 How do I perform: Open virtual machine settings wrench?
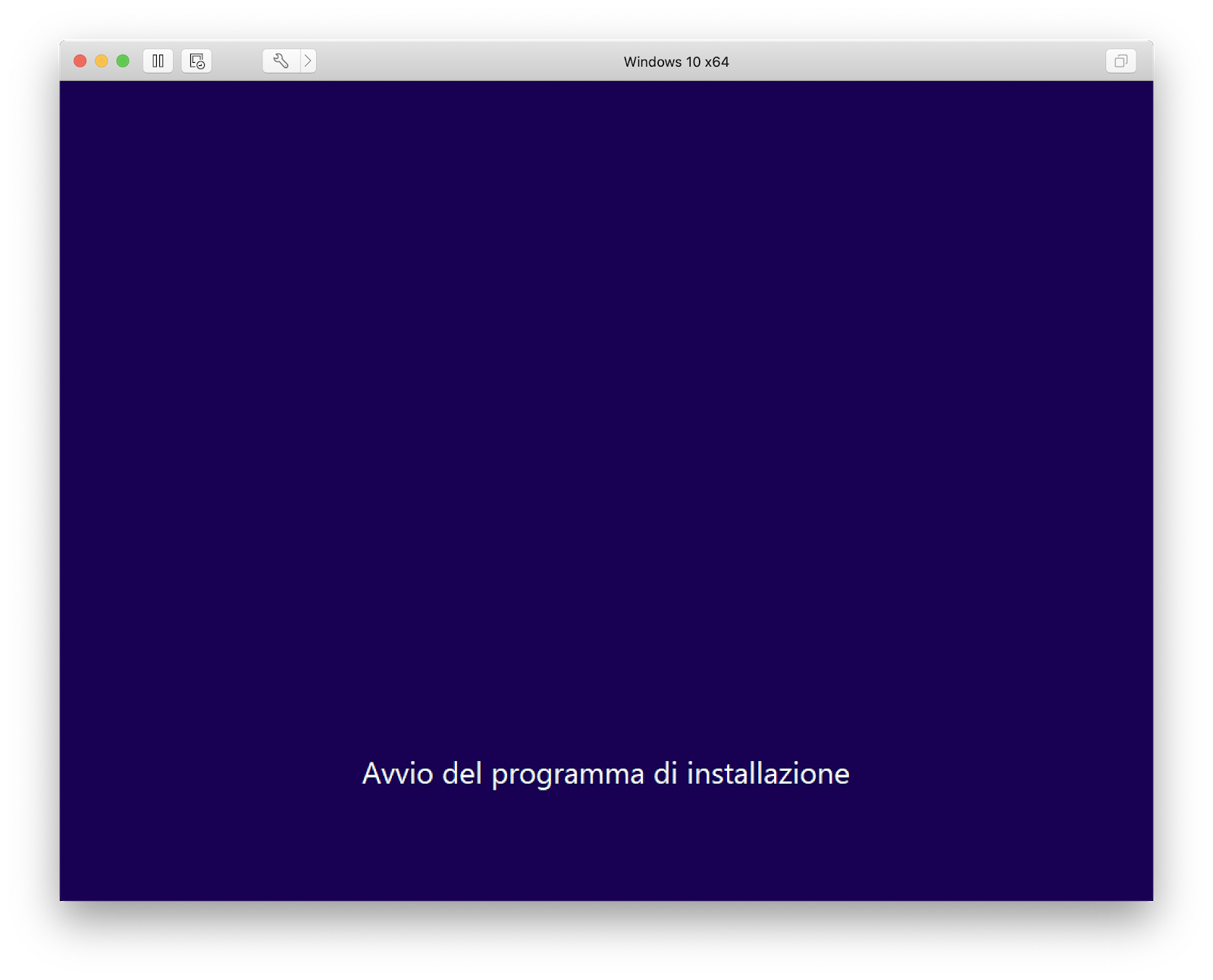(x=281, y=61)
